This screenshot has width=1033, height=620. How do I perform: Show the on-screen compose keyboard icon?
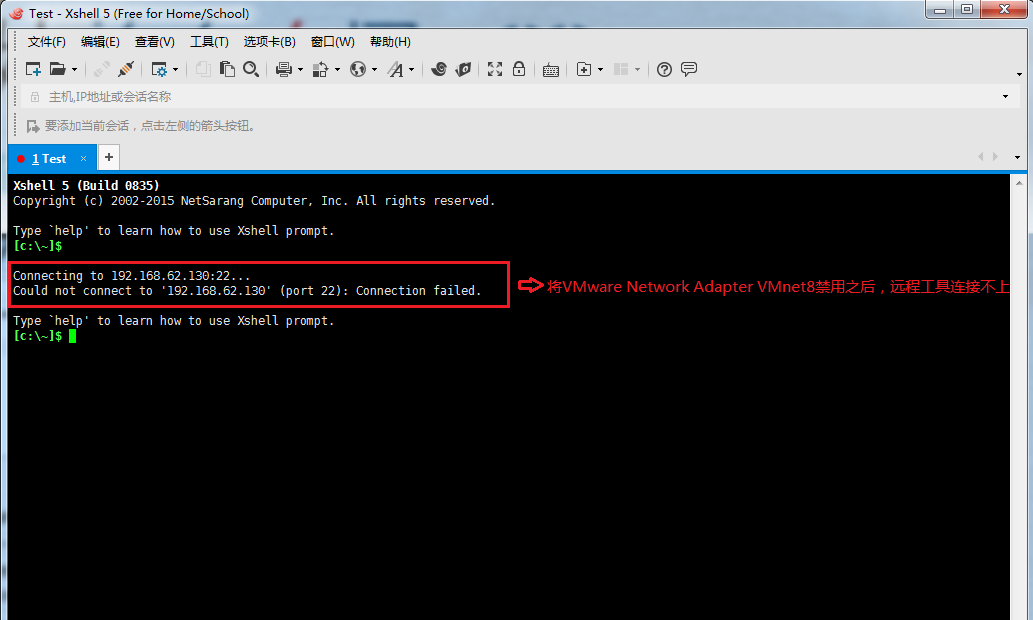551,69
